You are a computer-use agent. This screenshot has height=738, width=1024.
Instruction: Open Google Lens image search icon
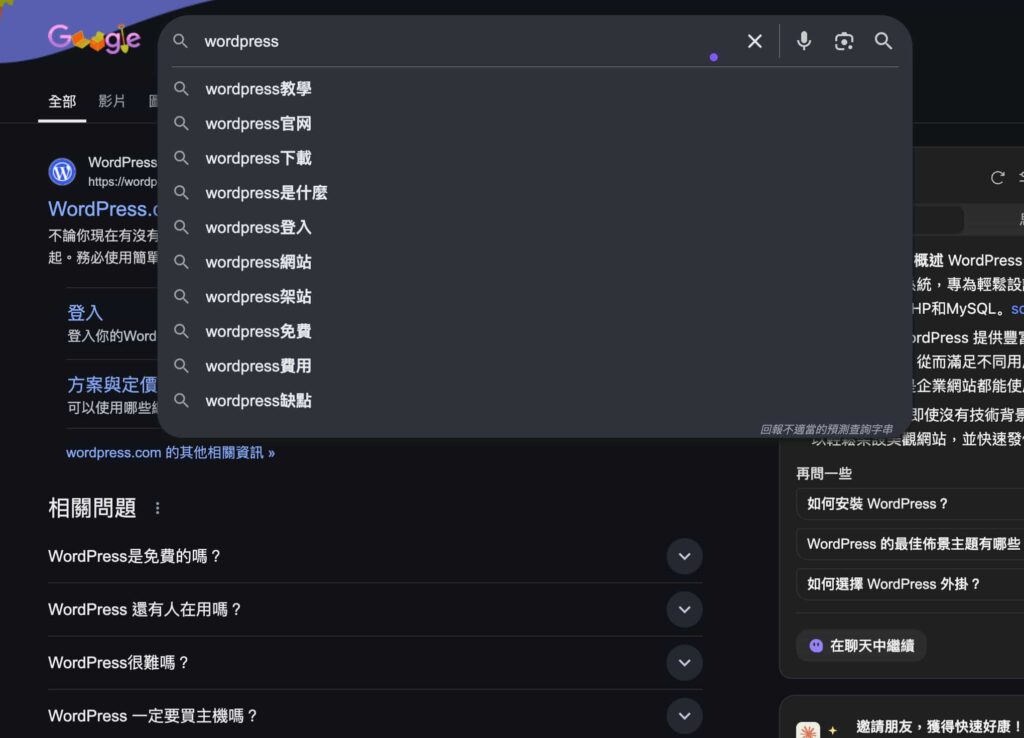click(844, 41)
